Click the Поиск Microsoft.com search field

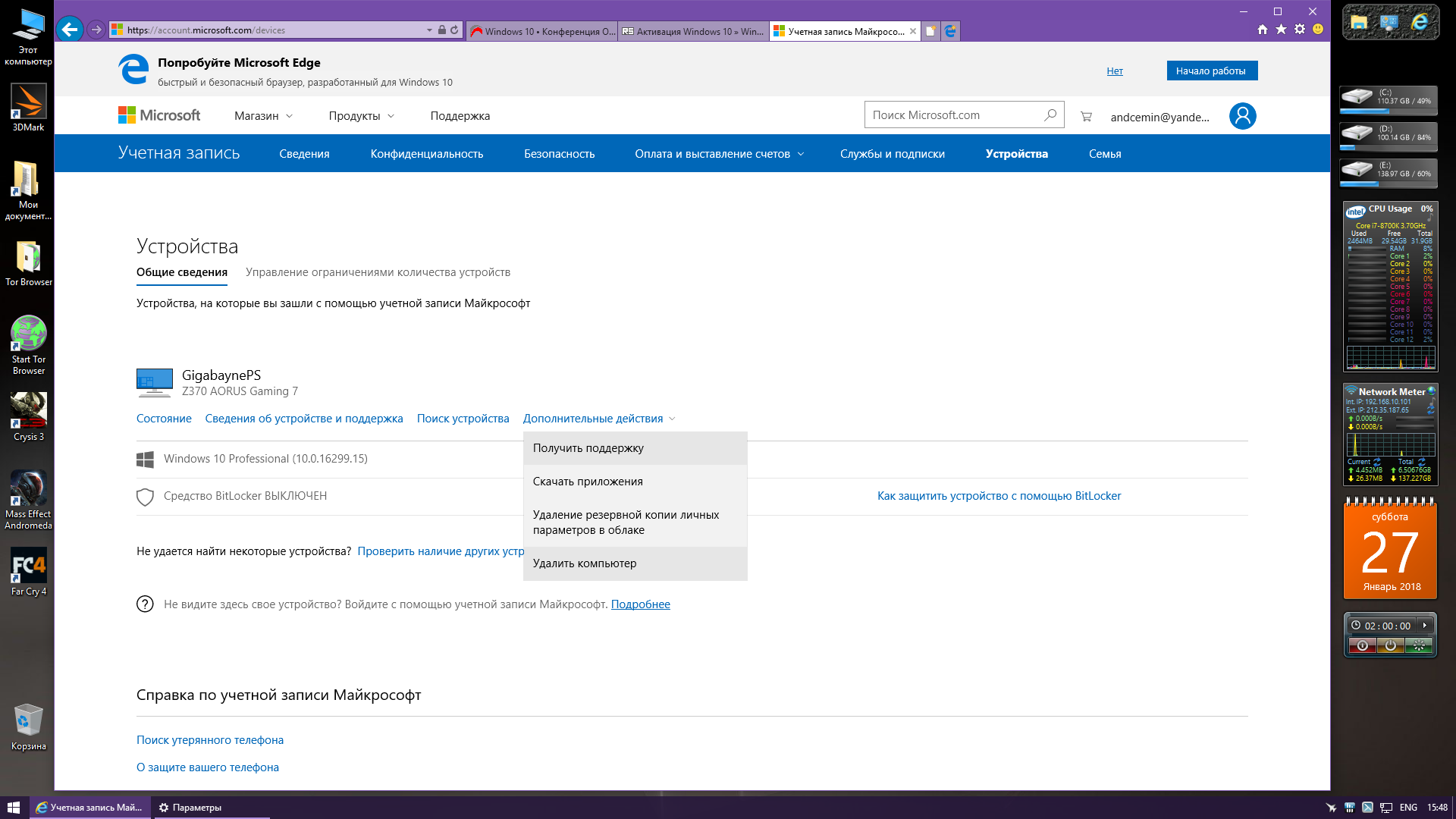pos(952,115)
